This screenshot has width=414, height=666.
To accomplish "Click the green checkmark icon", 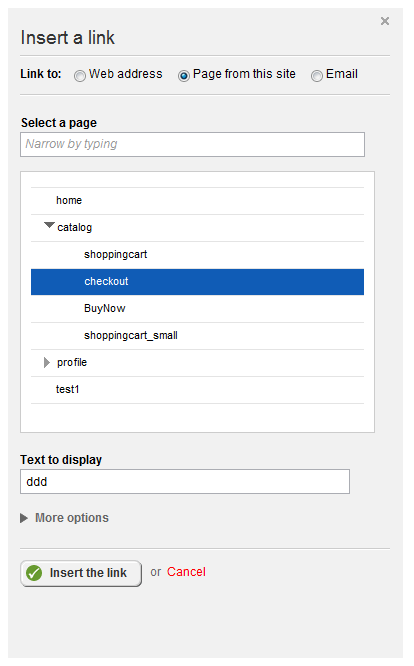I will tap(34, 573).
